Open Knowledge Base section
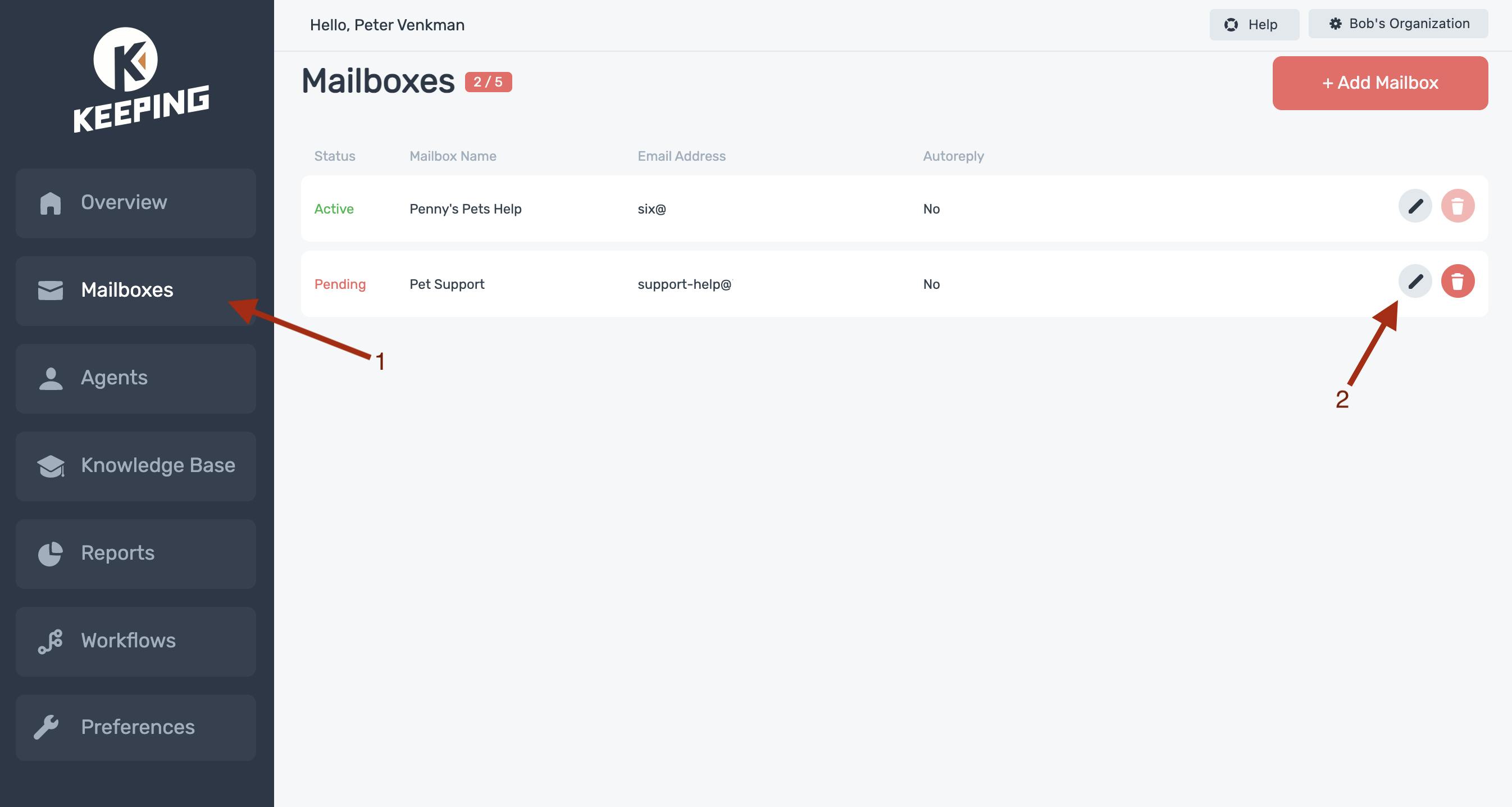The image size is (1512, 807). tap(135, 466)
